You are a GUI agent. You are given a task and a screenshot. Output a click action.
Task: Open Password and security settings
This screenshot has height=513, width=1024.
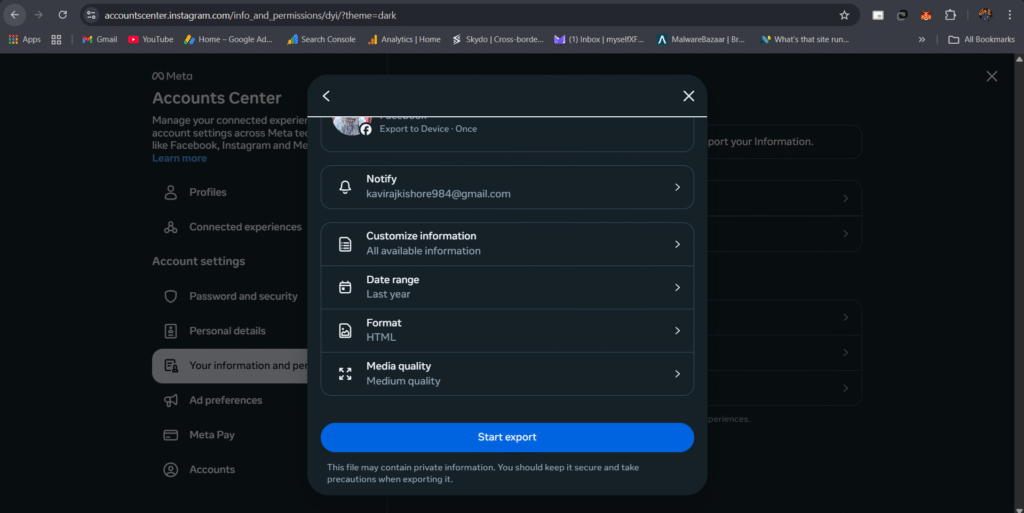229,296
